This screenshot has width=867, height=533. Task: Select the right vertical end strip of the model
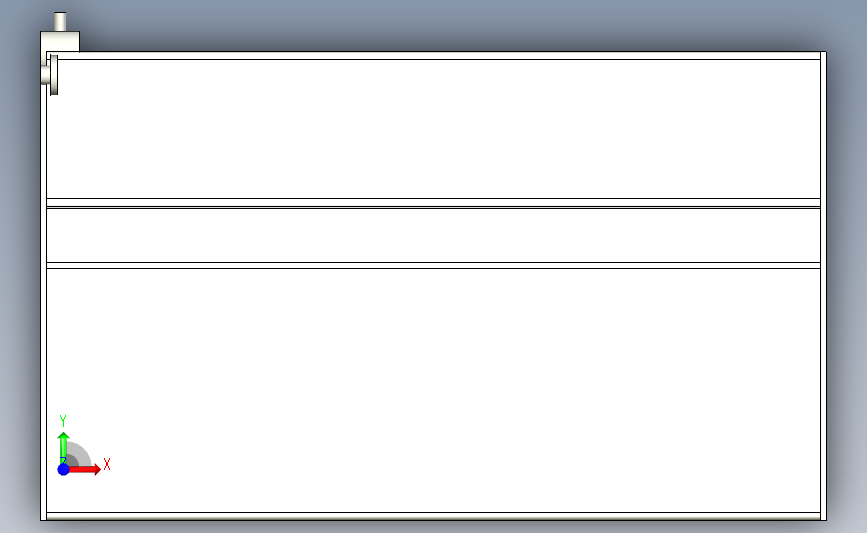(824, 286)
